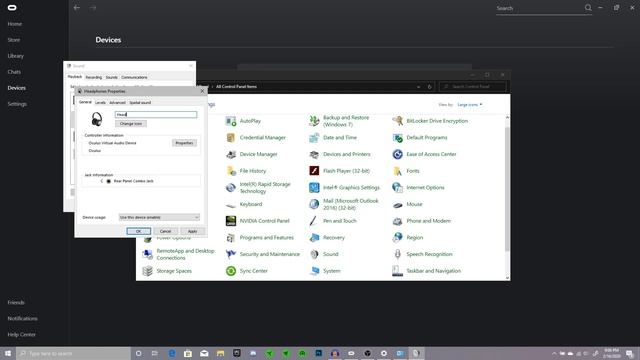The image size is (640, 360).
Task: Select Recording tab in Sound window
Action: pyautogui.click(x=93, y=77)
